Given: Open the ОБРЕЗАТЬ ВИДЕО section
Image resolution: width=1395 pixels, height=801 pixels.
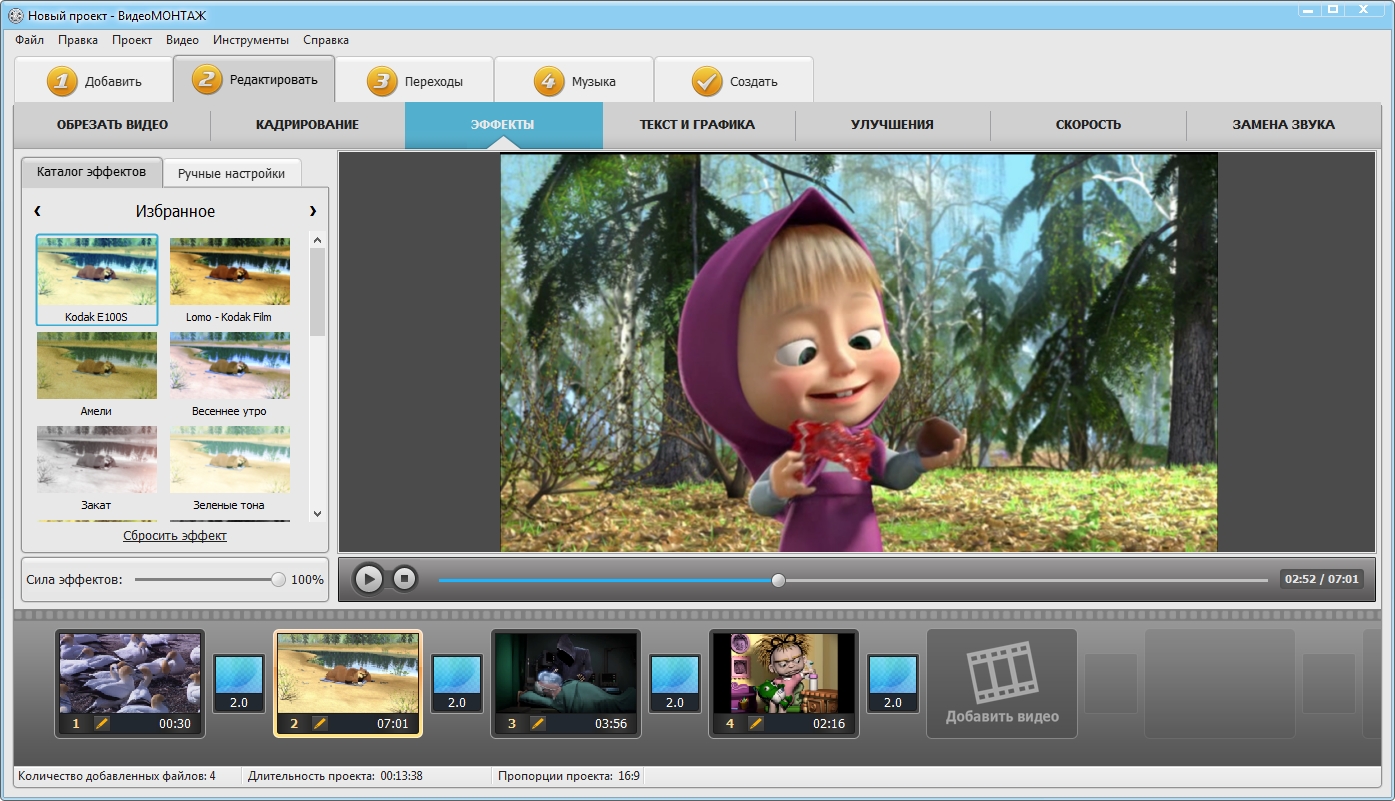Looking at the screenshot, I should coord(112,125).
